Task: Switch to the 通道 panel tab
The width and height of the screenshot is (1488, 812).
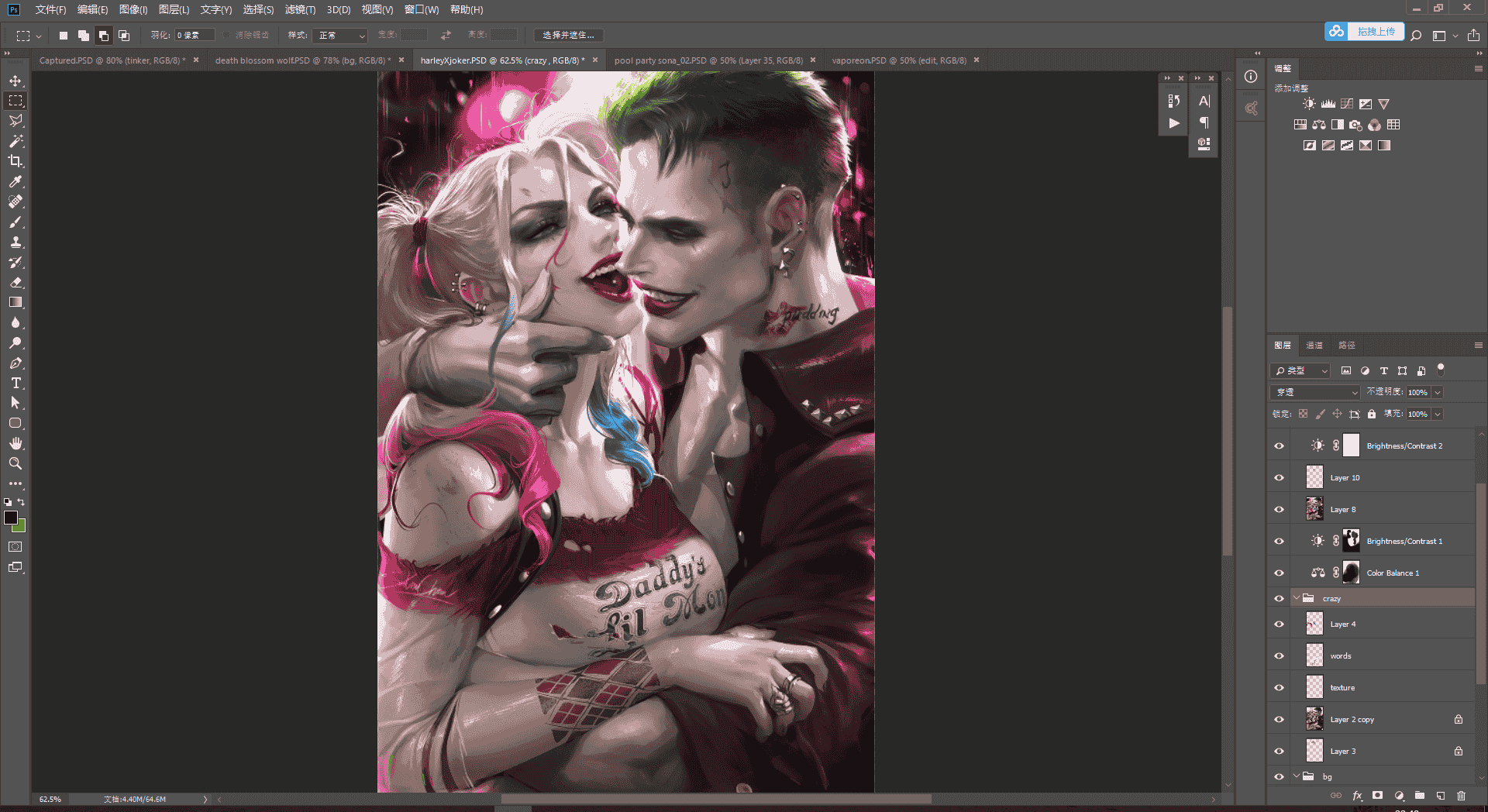Action: [1314, 345]
